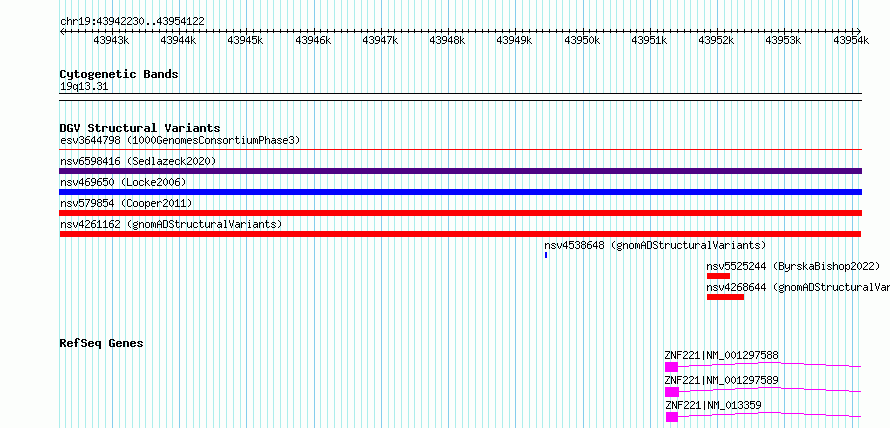The width and height of the screenshot is (890, 428).
Task: Open nsv4261162 gnomAD variant label
Action: 171,224
